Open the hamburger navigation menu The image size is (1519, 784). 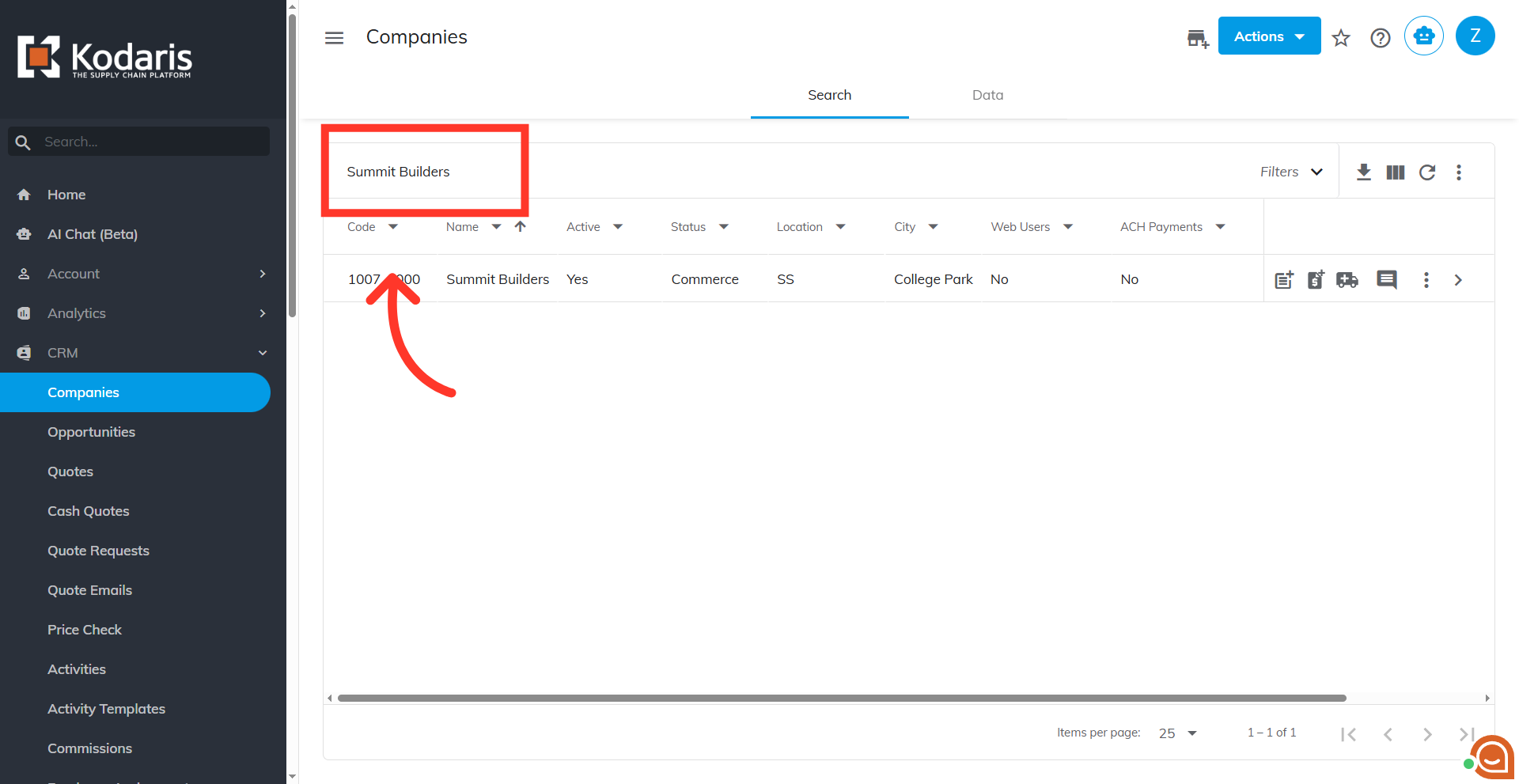coord(334,37)
